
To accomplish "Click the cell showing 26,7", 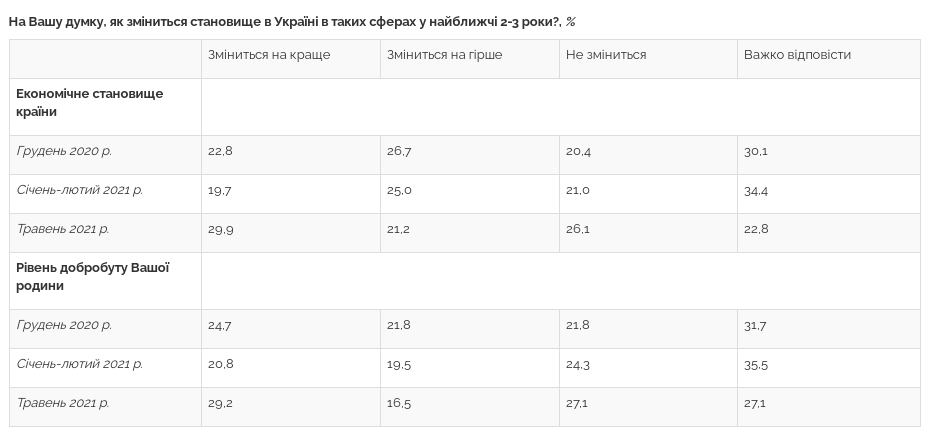I will pyautogui.click(x=399, y=151).
